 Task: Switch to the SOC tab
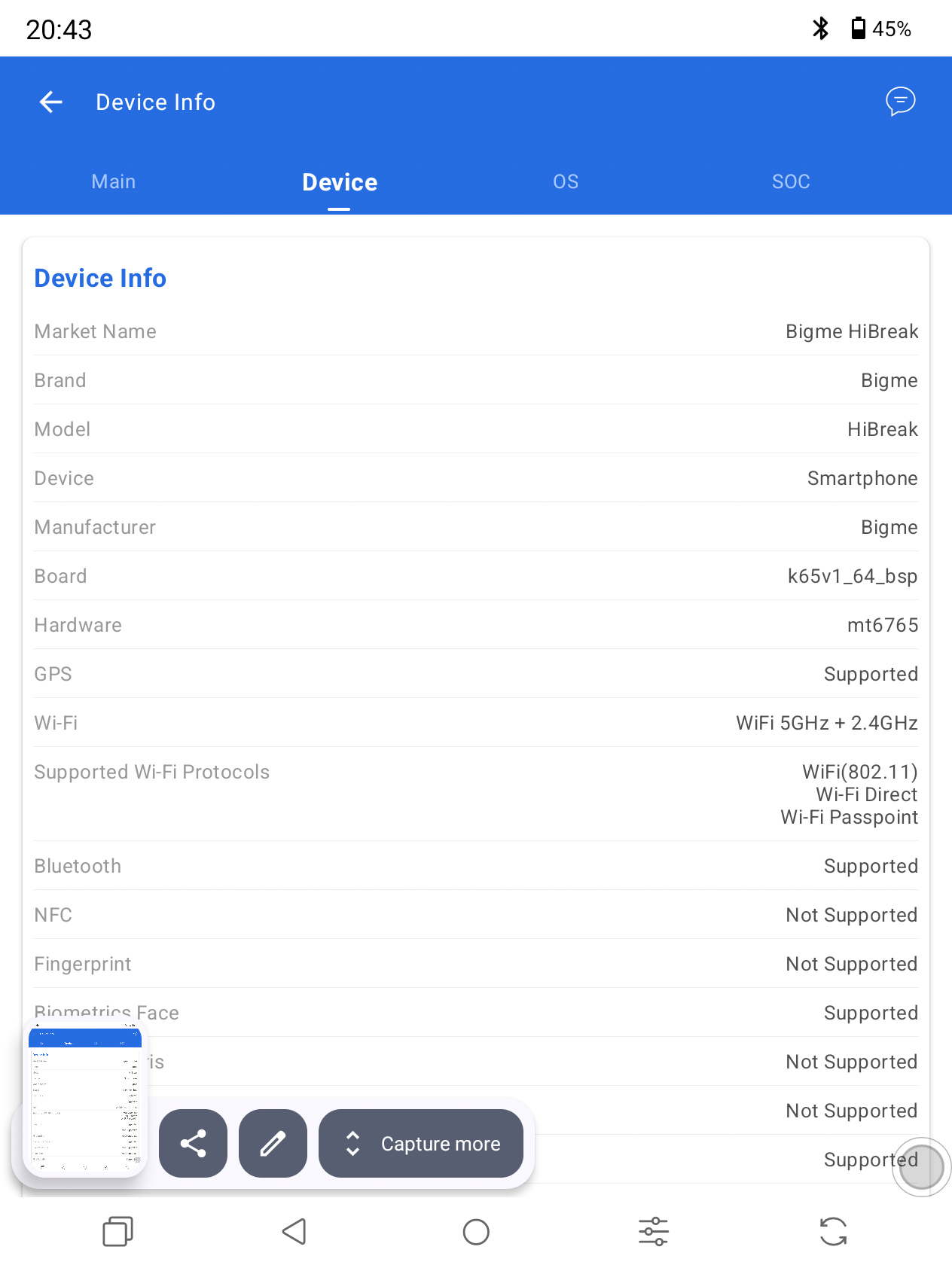[x=791, y=181]
